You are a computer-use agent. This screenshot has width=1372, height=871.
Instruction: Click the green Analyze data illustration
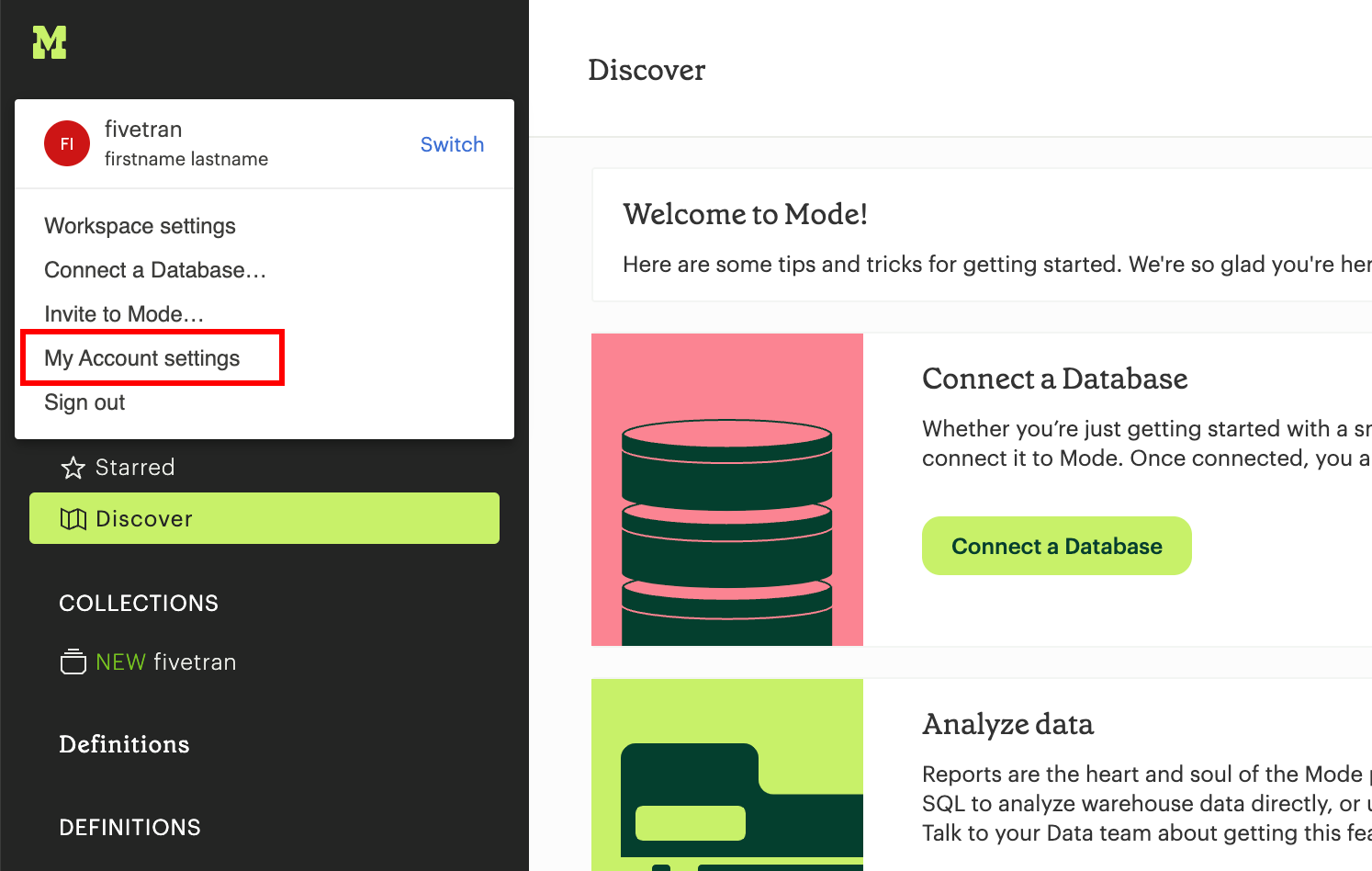[x=727, y=775]
